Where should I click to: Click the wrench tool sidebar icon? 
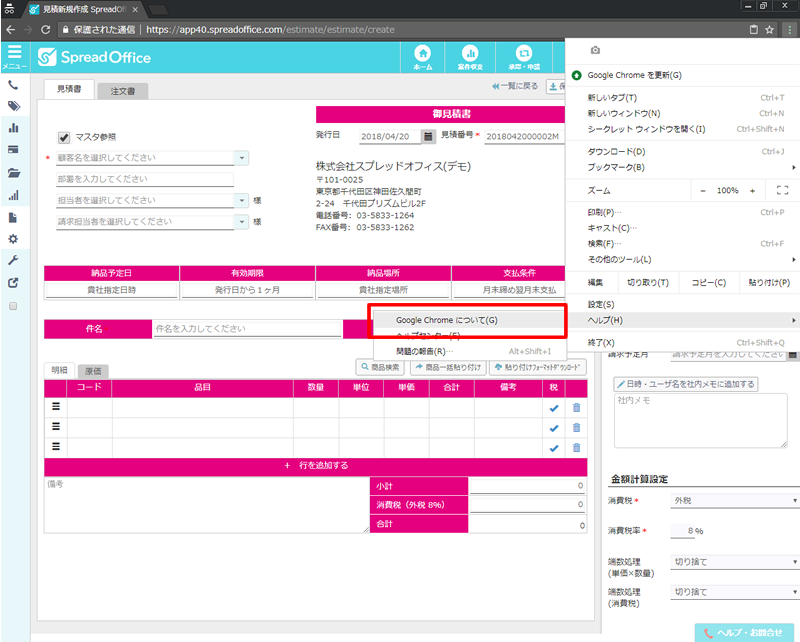pos(13,260)
